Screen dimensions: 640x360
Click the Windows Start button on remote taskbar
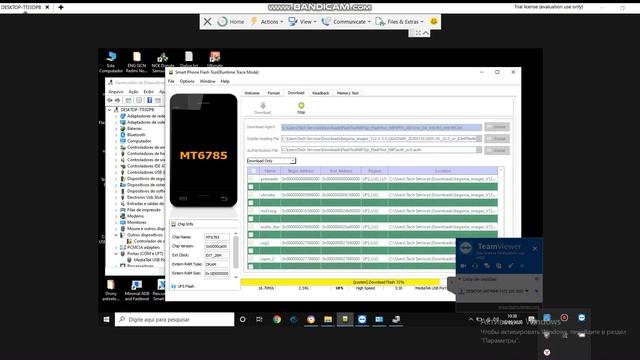(107, 319)
